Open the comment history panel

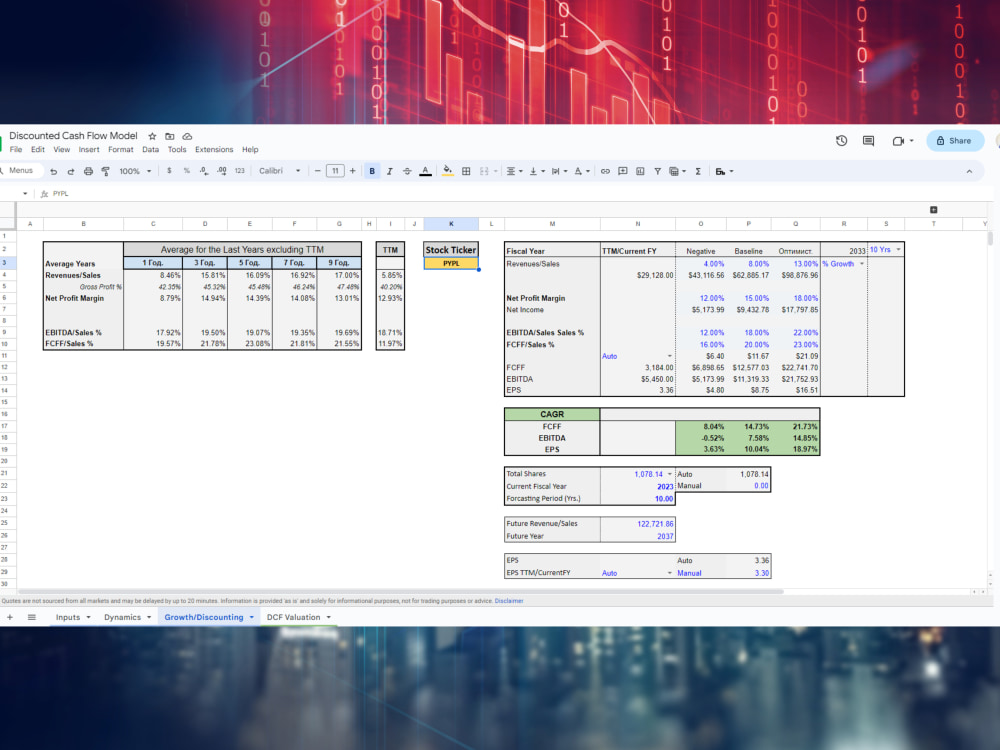pos(868,140)
